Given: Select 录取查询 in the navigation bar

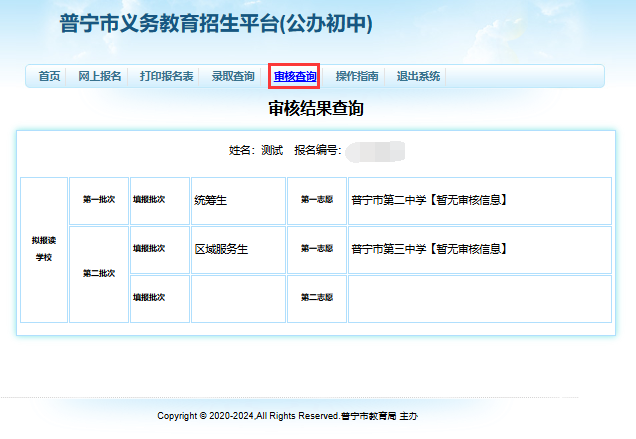Looking at the screenshot, I should 233,76.
